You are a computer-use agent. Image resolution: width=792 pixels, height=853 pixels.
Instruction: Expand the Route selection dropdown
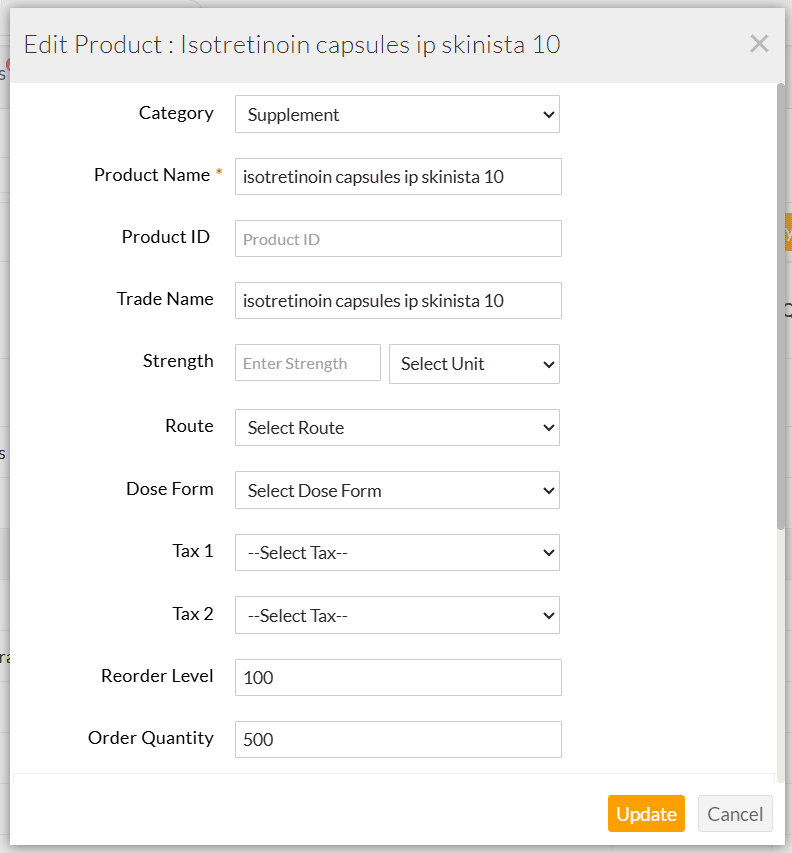pyautogui.click(x=397, y=427)
